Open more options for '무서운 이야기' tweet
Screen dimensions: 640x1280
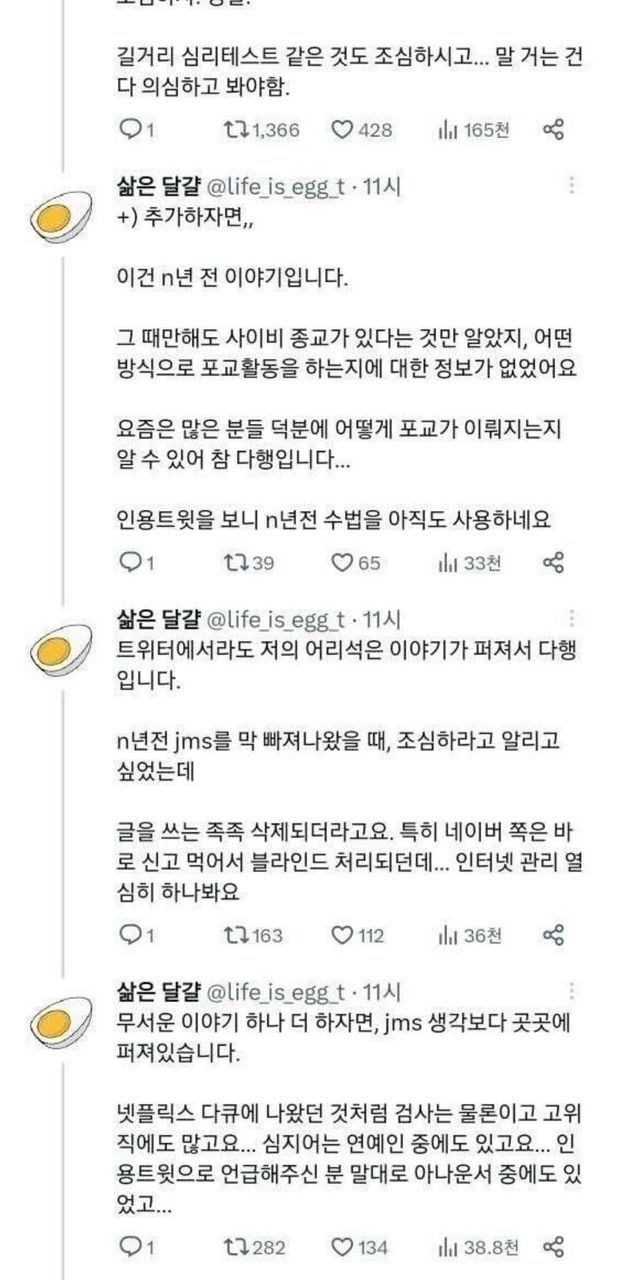click(x=571, y=992)
